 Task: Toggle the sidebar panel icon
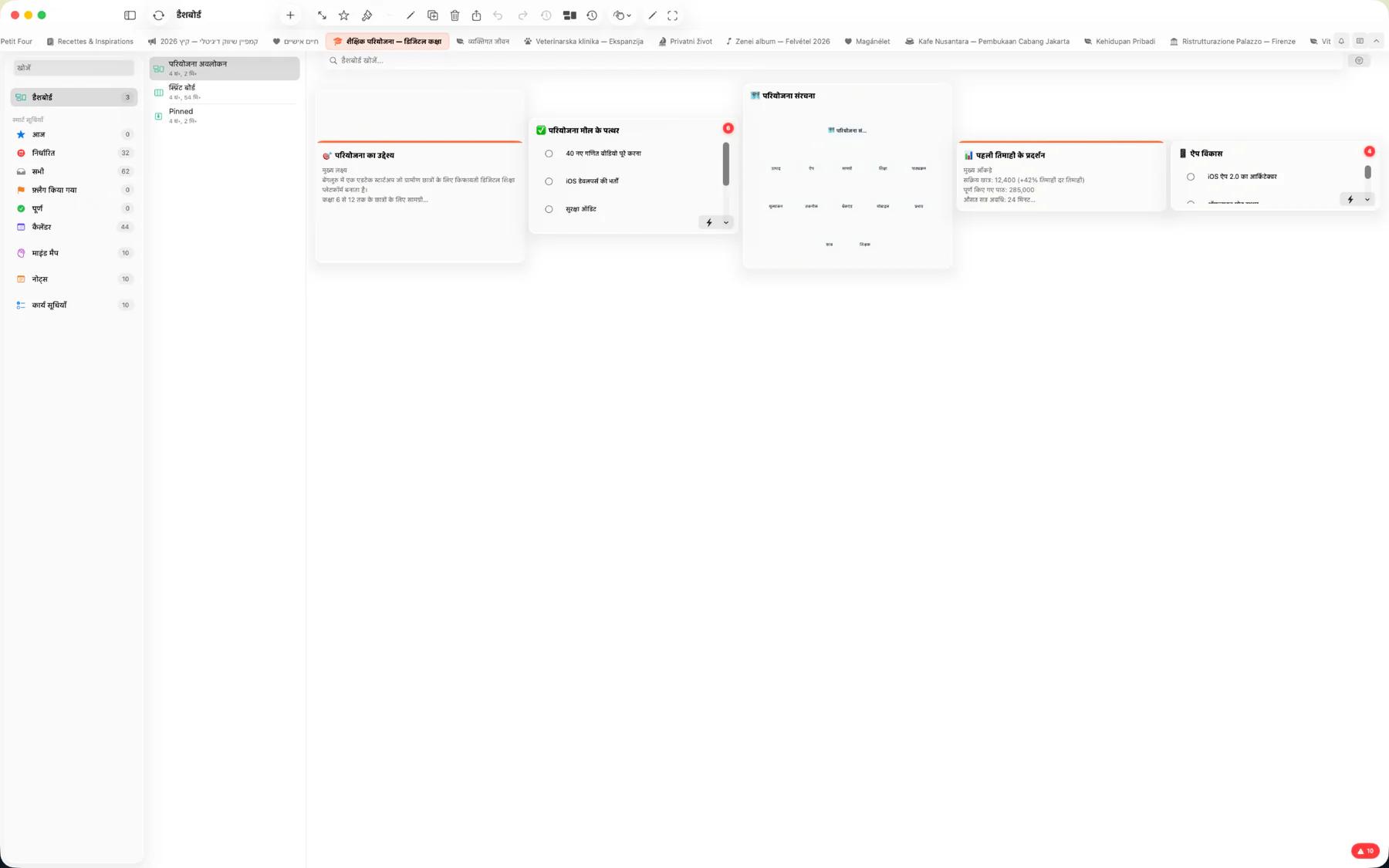tap(130, 15)
